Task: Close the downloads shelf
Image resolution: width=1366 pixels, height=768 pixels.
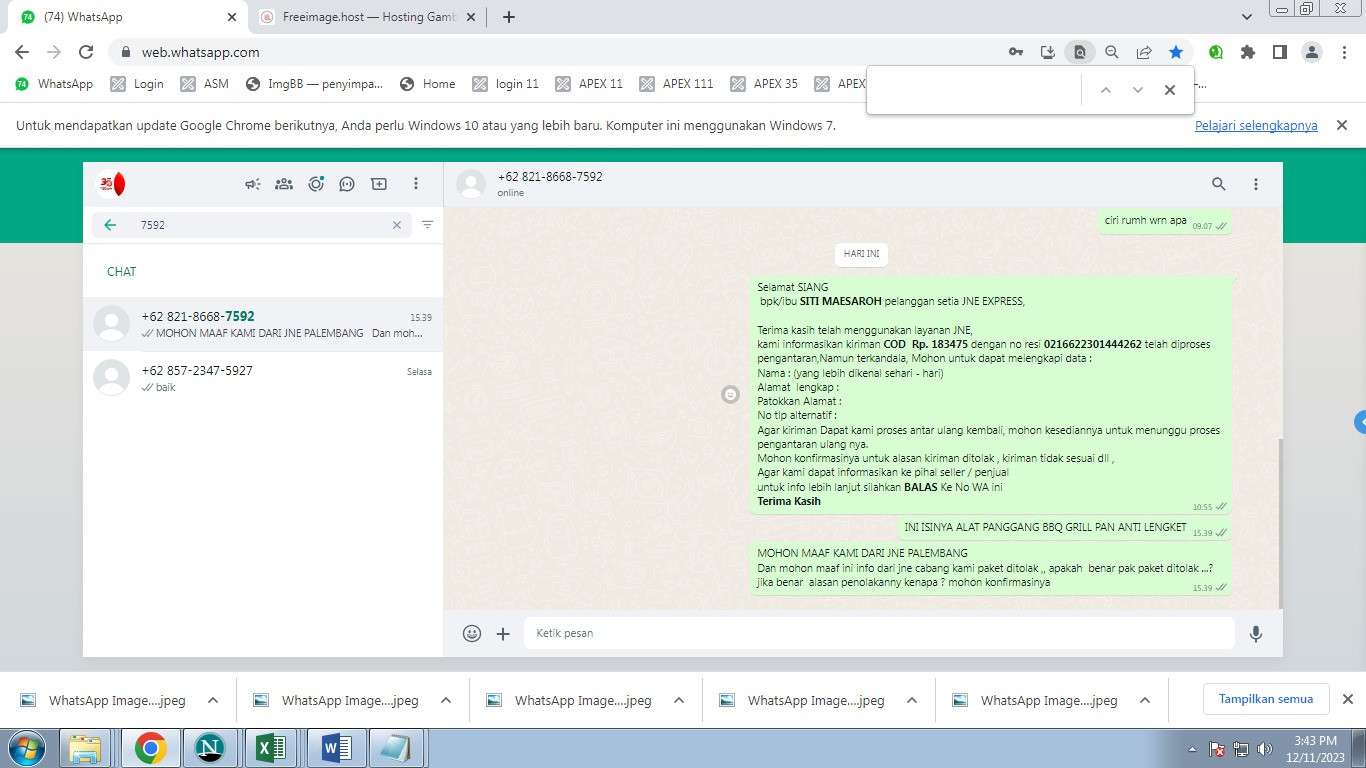Action: (1347, 699)
